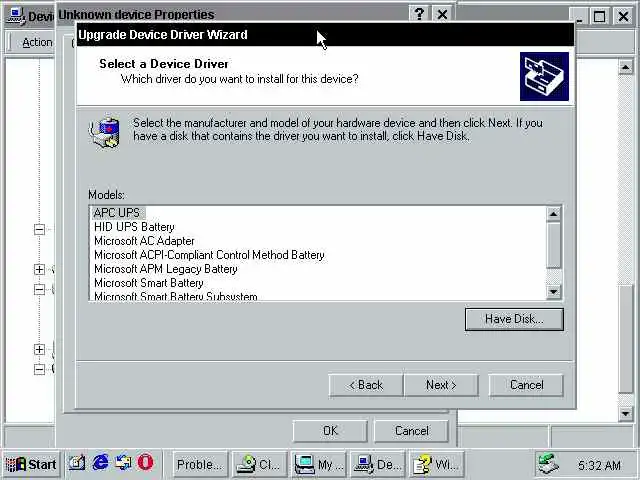Collapse the second minus tree node

[x=39, y=289]
